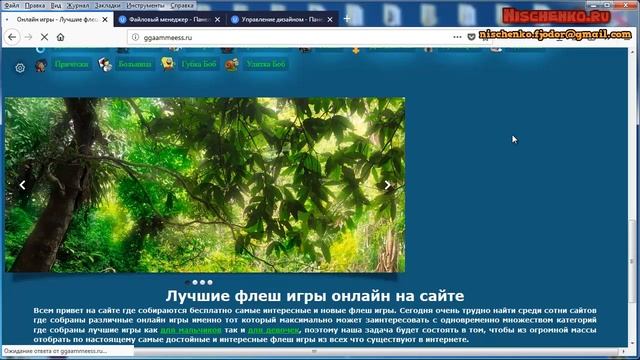The image size is (640, 360).
Task: Click the Pocket save icon in address bar
Action: 471,37
